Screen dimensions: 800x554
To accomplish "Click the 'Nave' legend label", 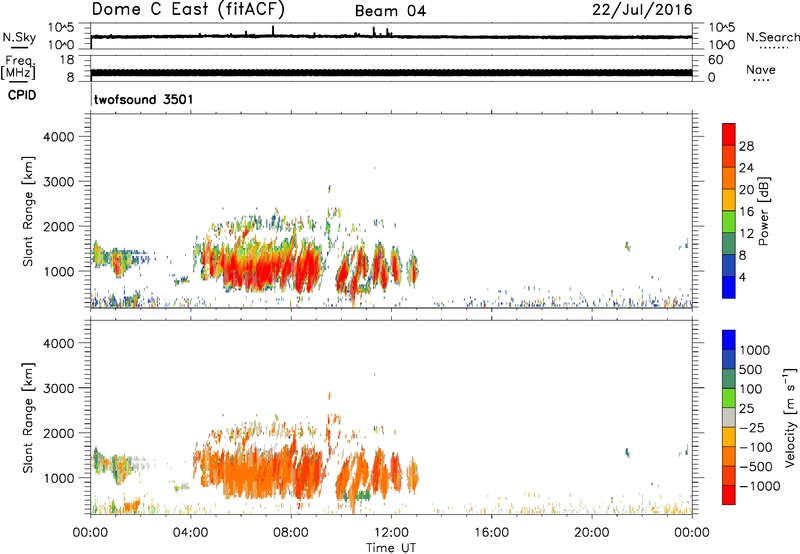I will pyautogui.click(x=761, y=69).
